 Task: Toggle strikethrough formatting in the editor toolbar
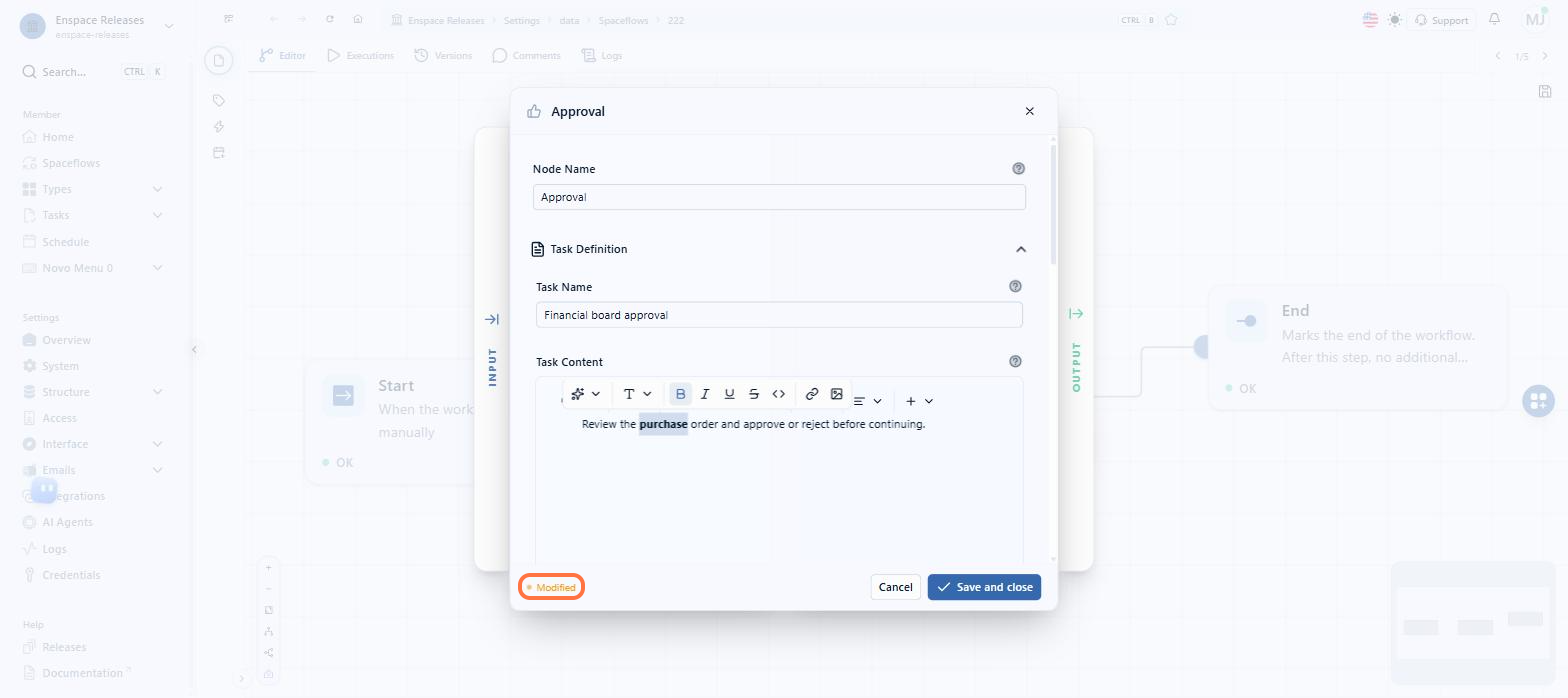(754, 394)
